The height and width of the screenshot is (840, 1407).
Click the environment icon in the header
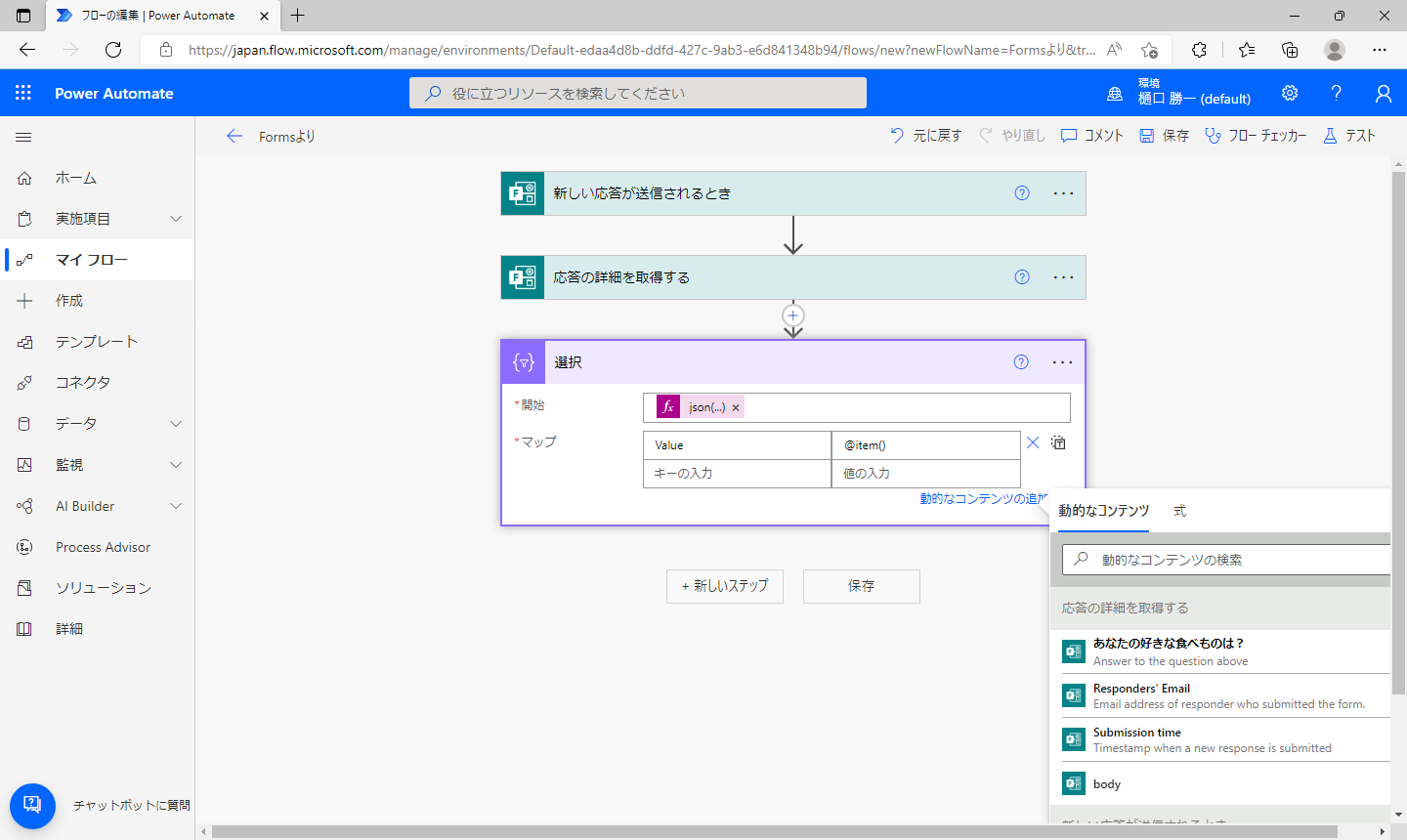[1115, 94]
